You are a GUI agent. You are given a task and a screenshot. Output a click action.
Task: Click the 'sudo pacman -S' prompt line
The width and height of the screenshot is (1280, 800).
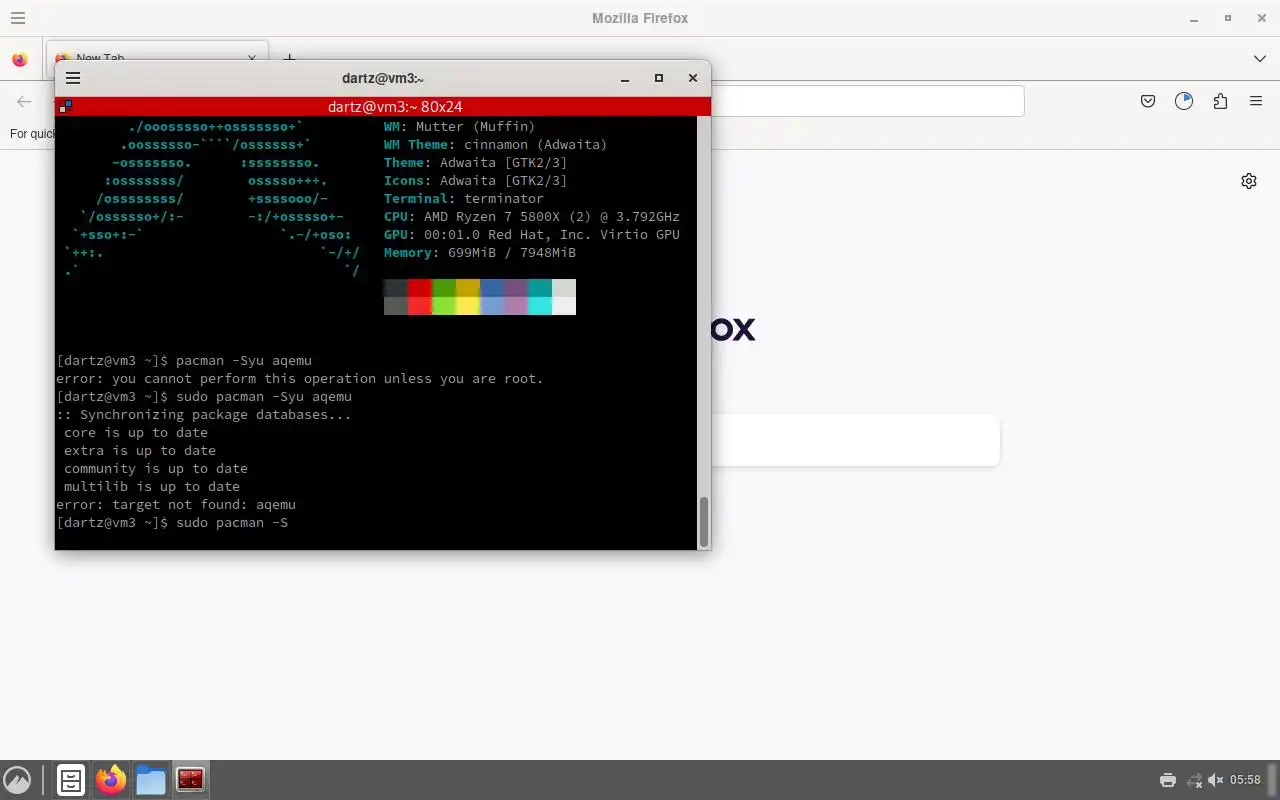(x=172, y=523)
